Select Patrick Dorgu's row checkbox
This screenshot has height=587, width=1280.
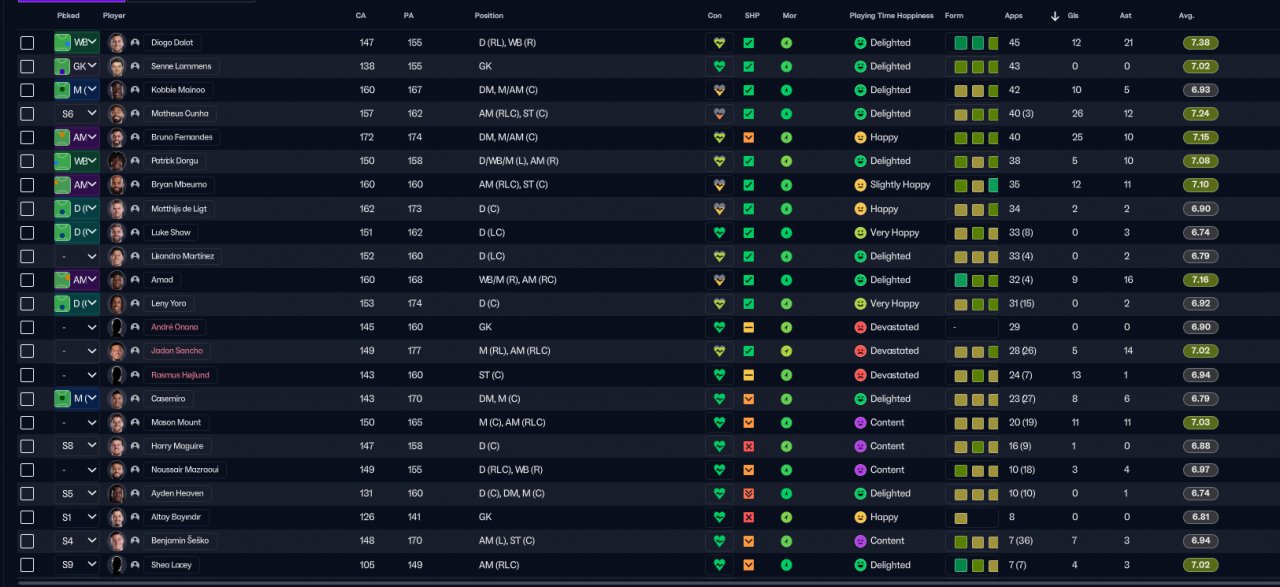click(27, 161)
